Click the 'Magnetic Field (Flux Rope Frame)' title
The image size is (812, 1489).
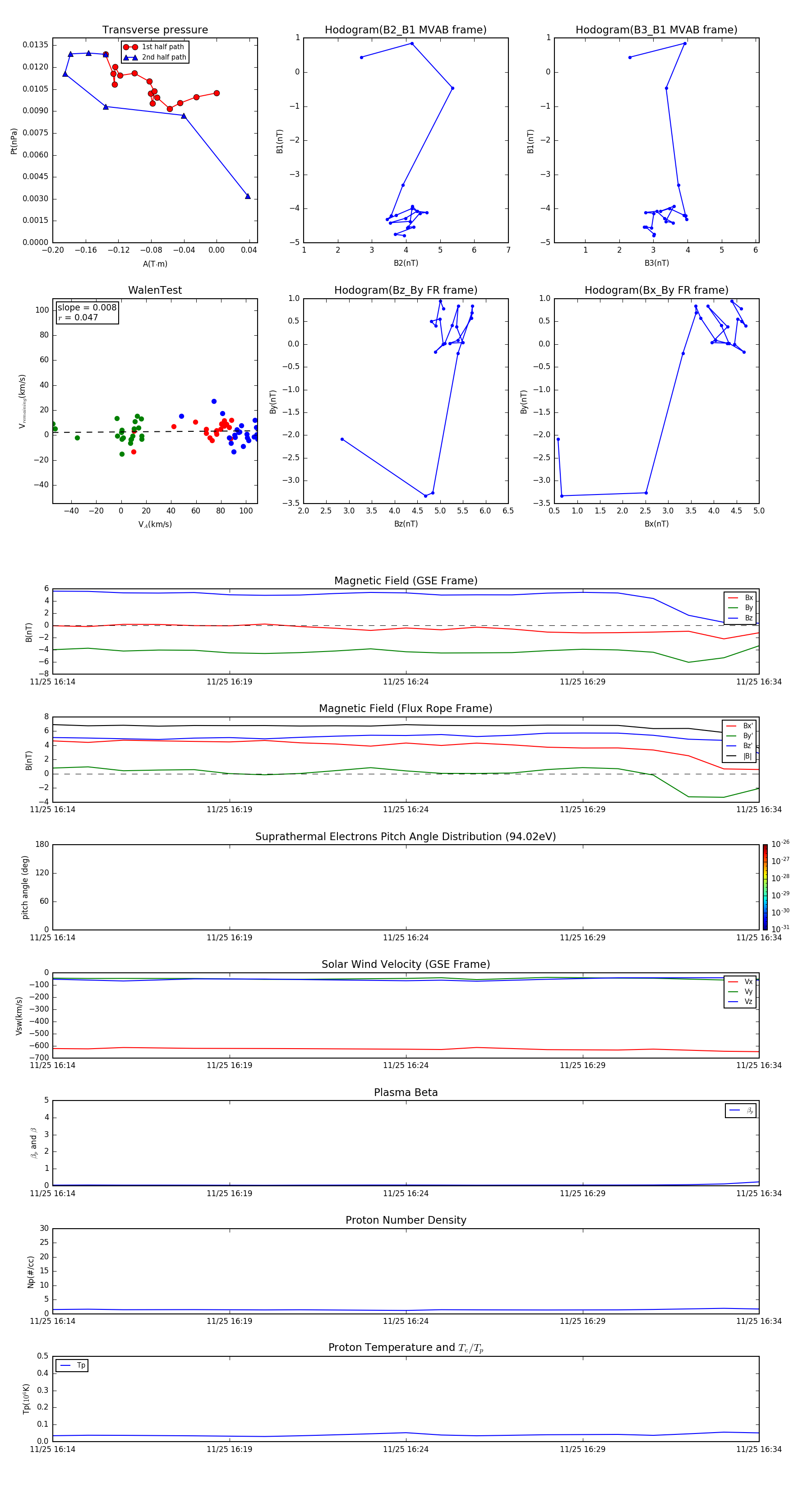(406, 709)
